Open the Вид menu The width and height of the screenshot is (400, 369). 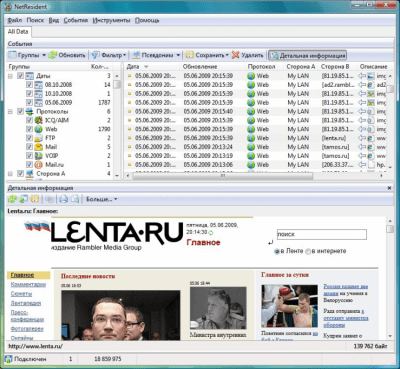point(54,20)
